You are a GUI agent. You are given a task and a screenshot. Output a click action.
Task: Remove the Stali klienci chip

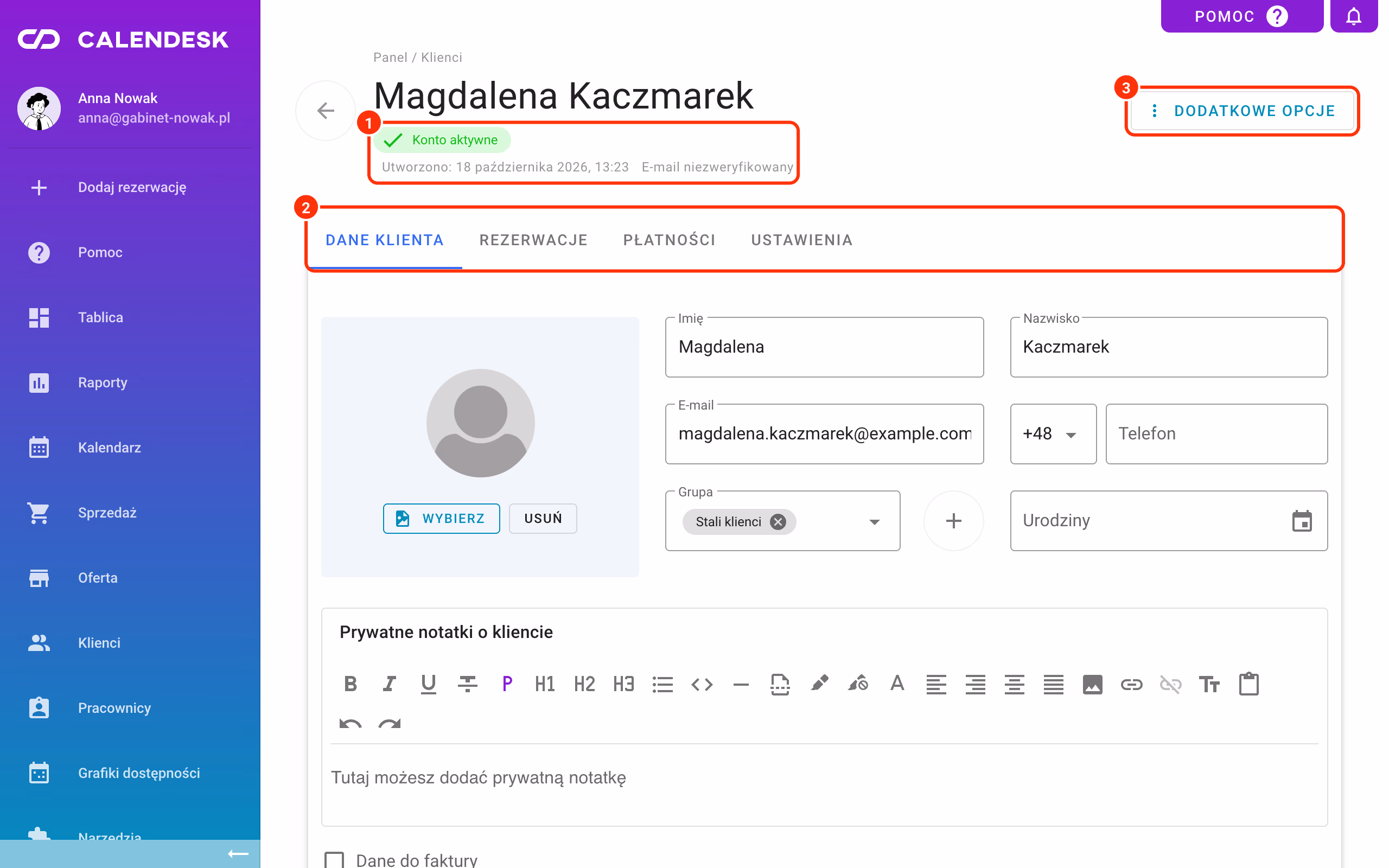[x=778, y=522]
